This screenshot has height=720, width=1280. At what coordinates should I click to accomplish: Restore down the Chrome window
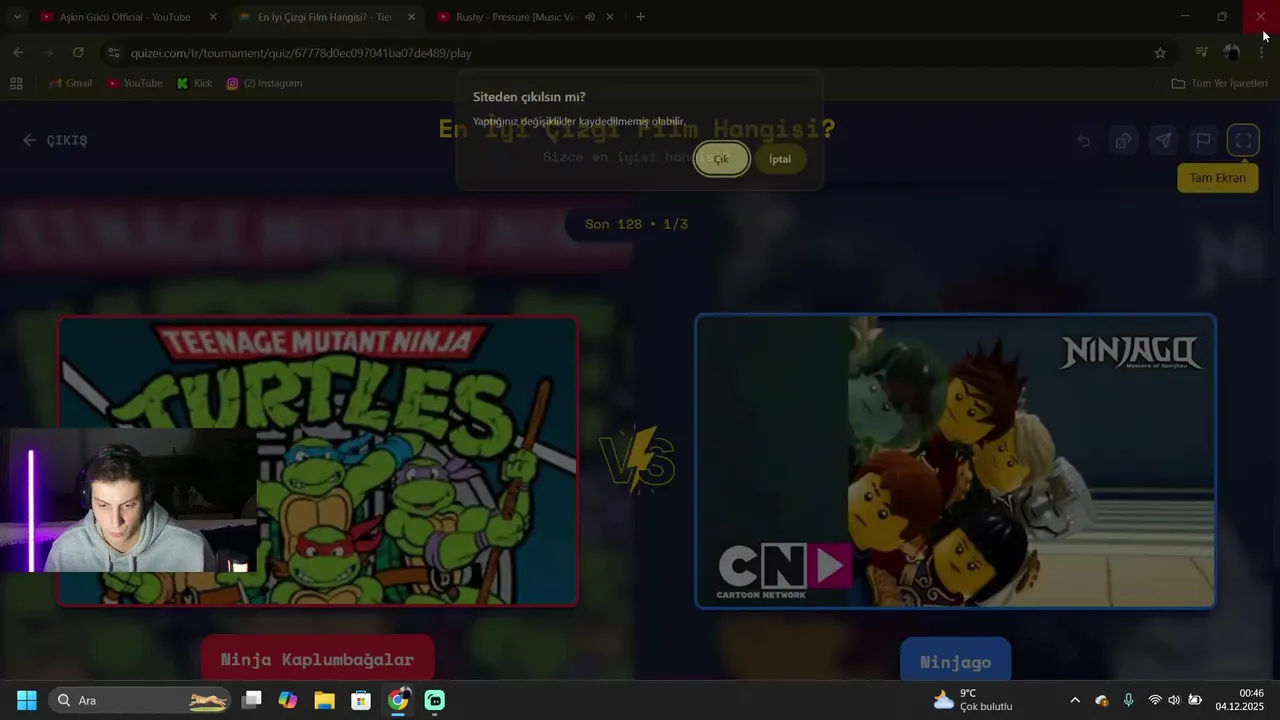pos(1222,17)
